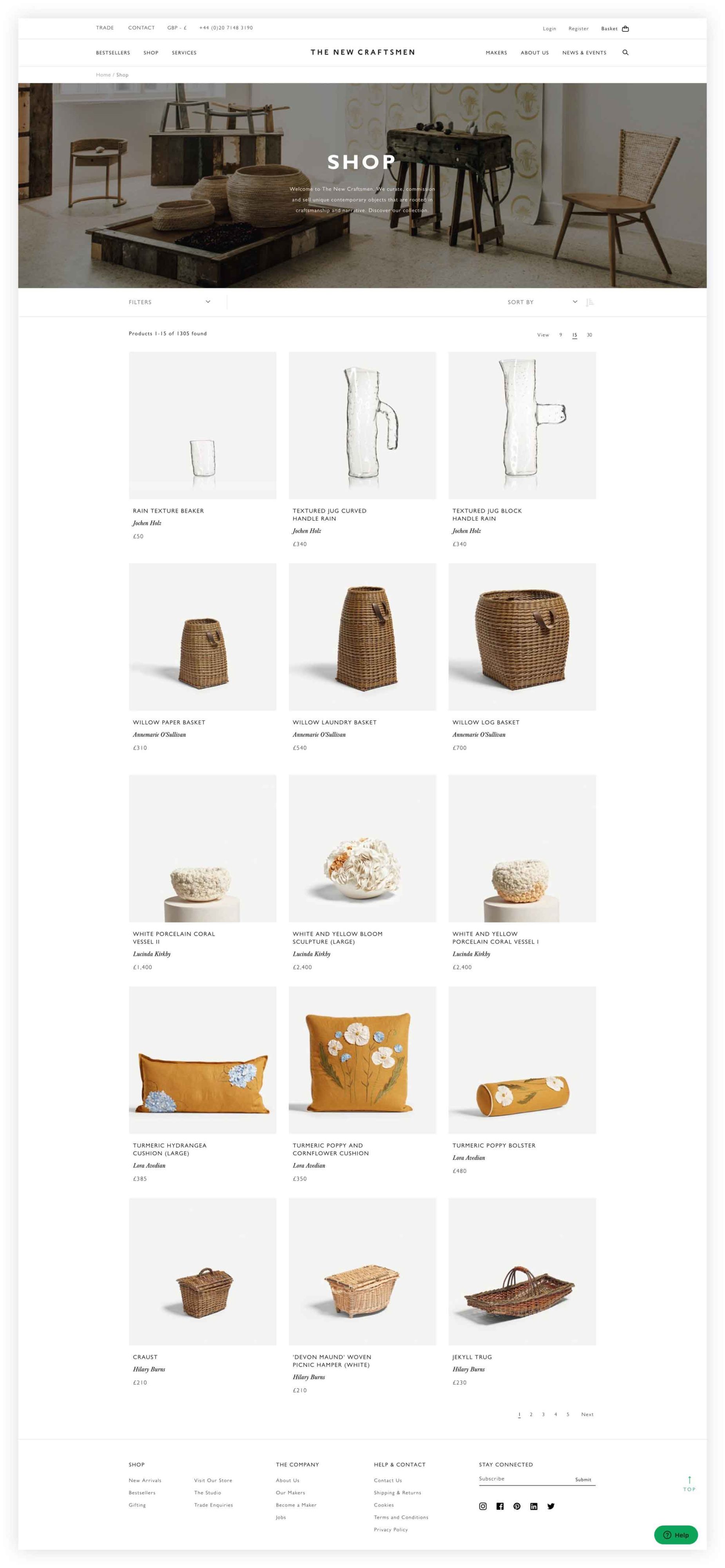
Task: Visit the Facebook icon in footer
Action: coord(500,1506)
